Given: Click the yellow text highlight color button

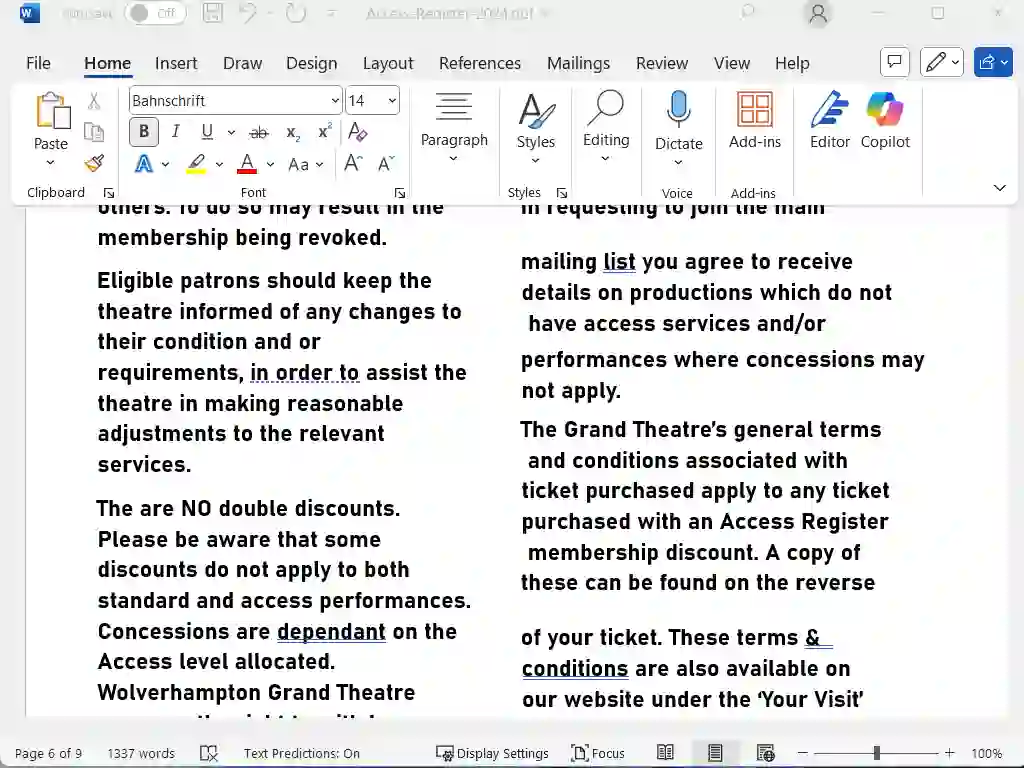Looking at the screenshot, I should [x=197, y=163].
